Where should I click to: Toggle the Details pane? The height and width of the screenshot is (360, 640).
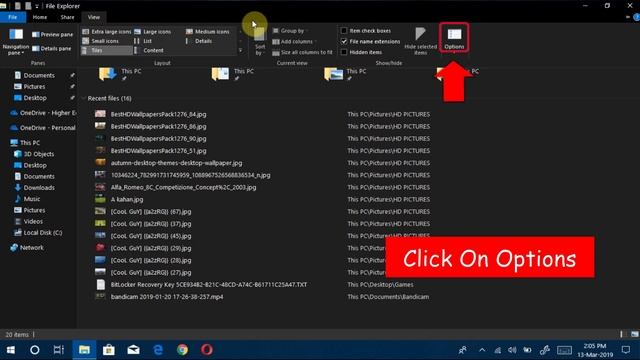point(52,49)
